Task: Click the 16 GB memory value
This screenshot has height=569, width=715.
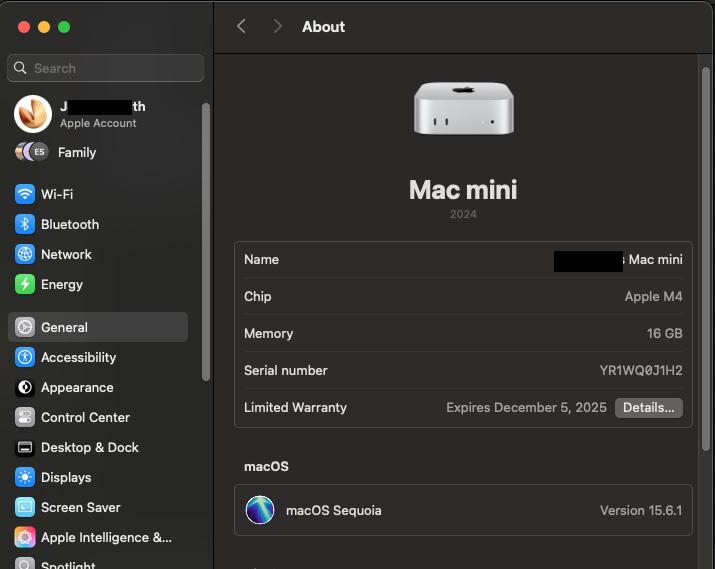Action: coord(664,334)
